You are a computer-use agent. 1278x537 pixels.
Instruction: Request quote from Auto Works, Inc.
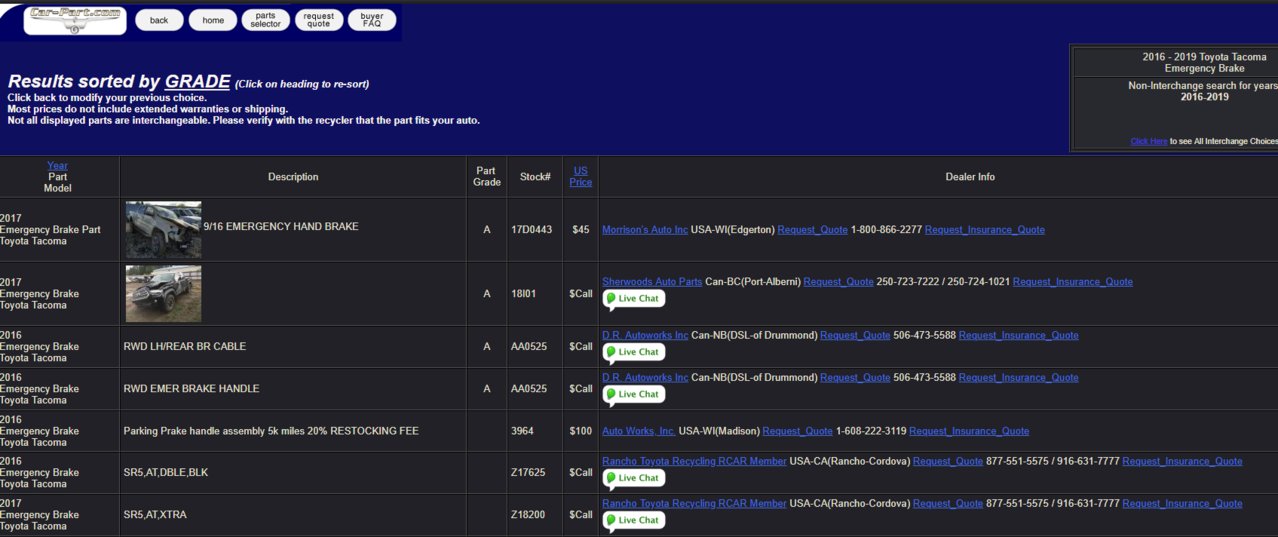tap(798, 431)
